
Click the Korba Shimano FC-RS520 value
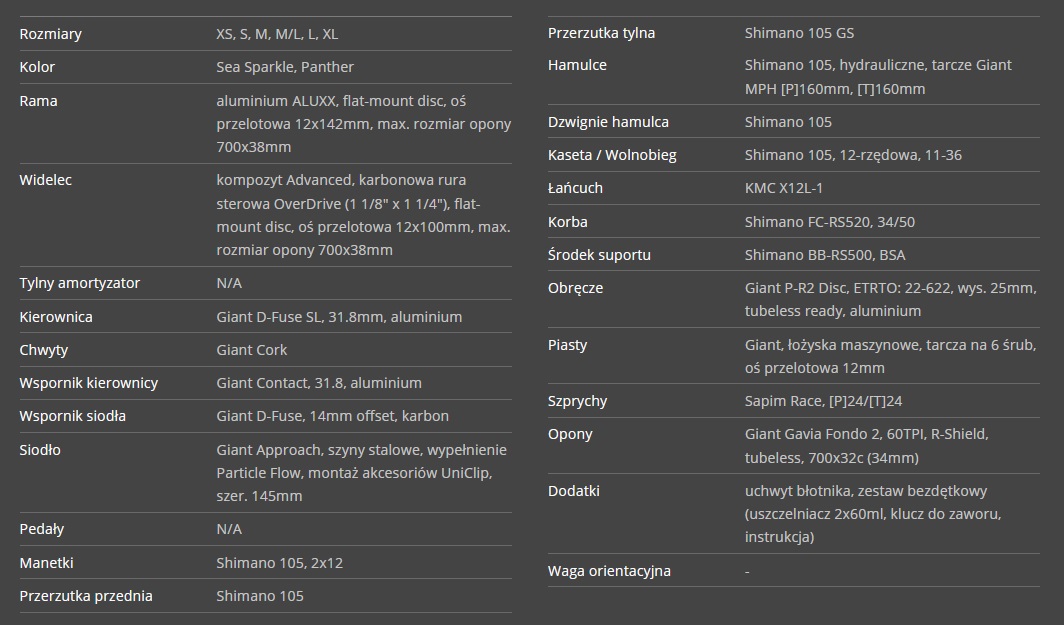(x=830, y=222)
